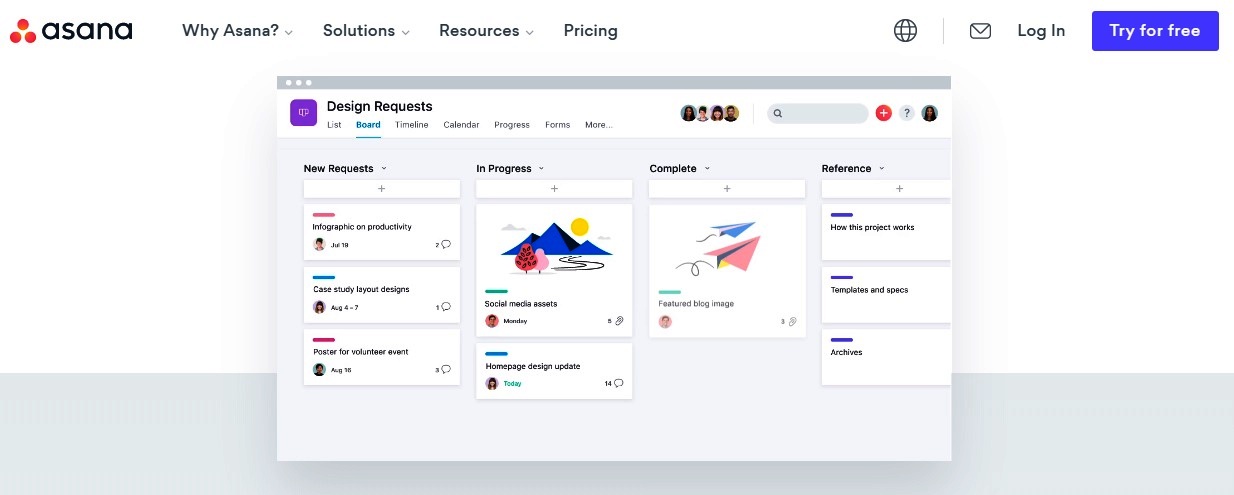1234x495 pixels.
Task: Click the project search field
Action: click(x=817, y=113)
